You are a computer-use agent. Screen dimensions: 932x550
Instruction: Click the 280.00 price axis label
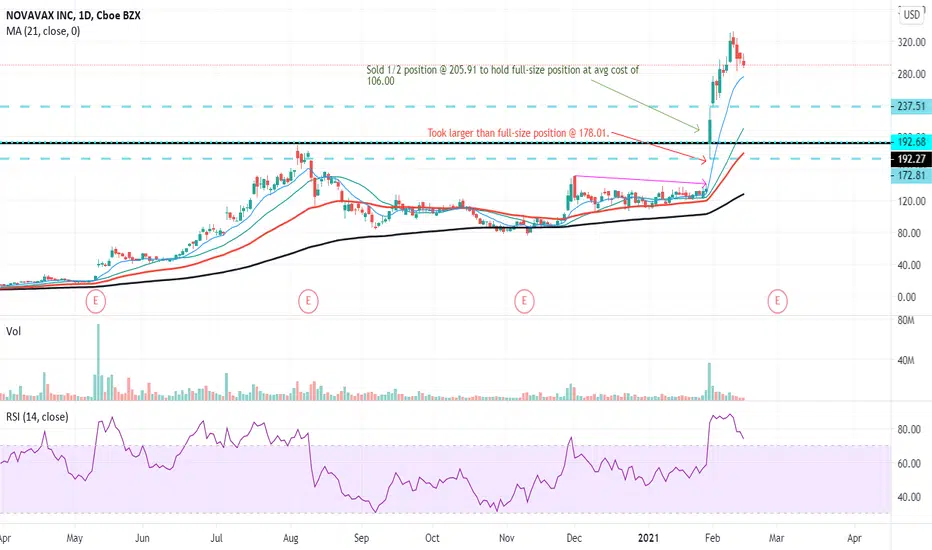click(912, 74)
